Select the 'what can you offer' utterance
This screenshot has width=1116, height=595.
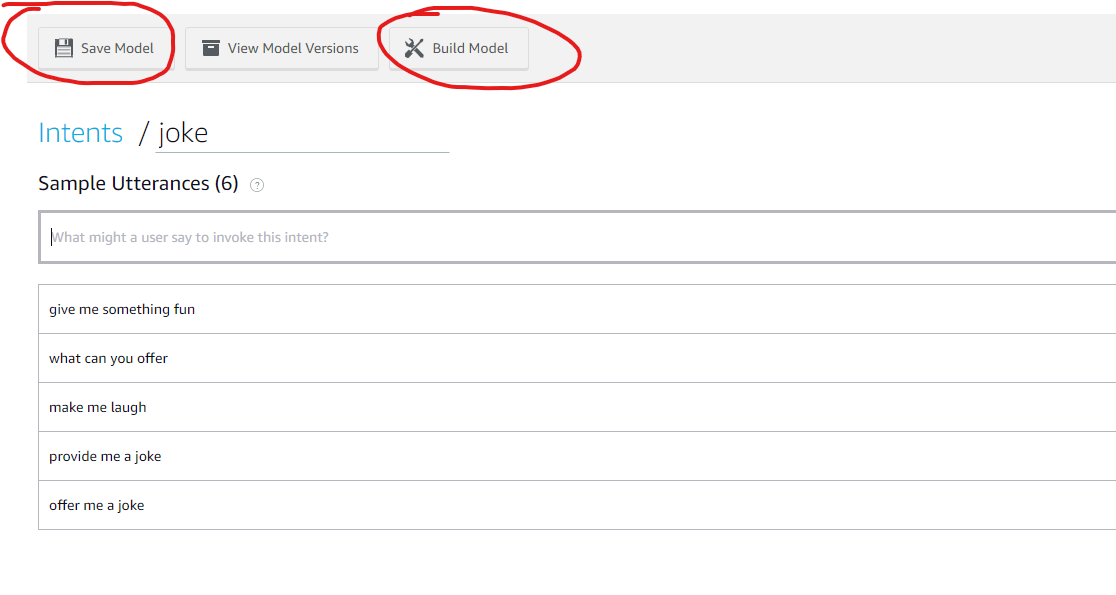[x=108, y=358]
